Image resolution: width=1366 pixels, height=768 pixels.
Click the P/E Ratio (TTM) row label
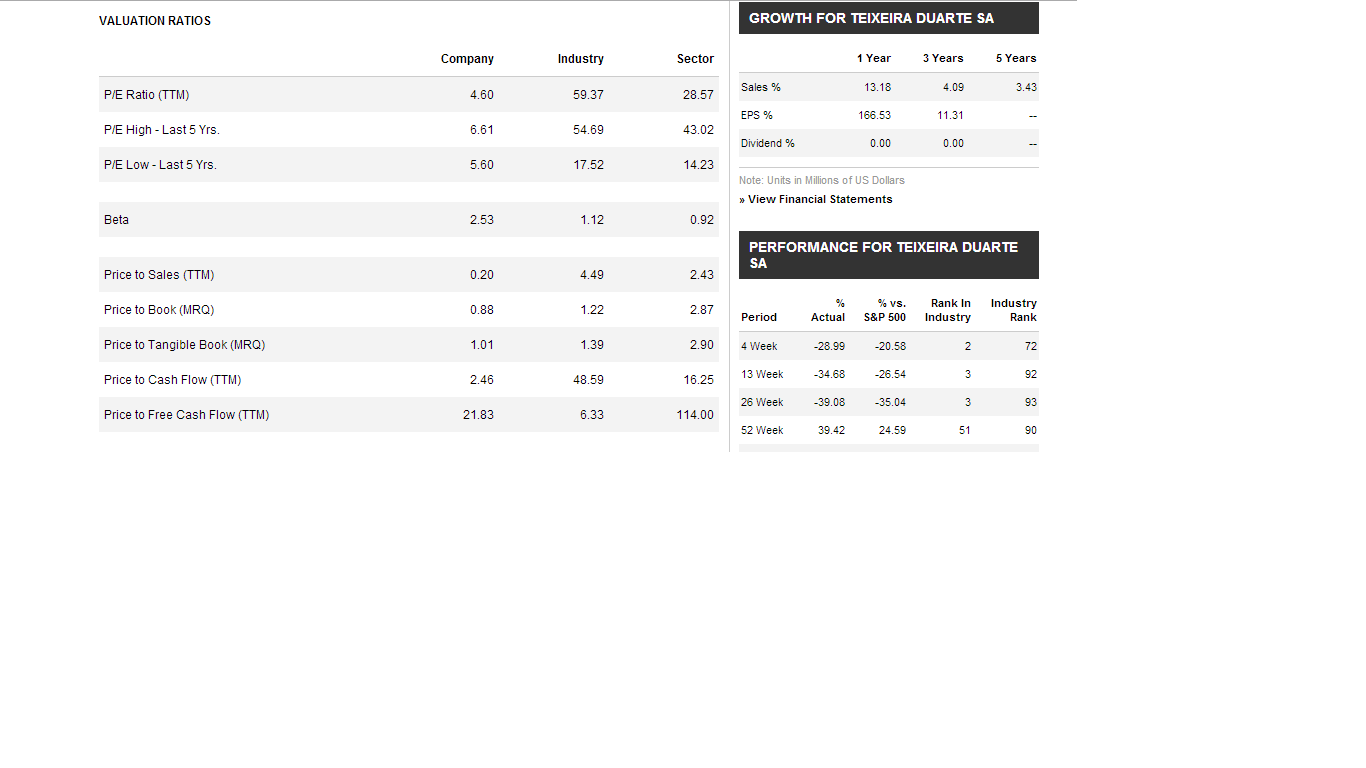pos(146,95)
